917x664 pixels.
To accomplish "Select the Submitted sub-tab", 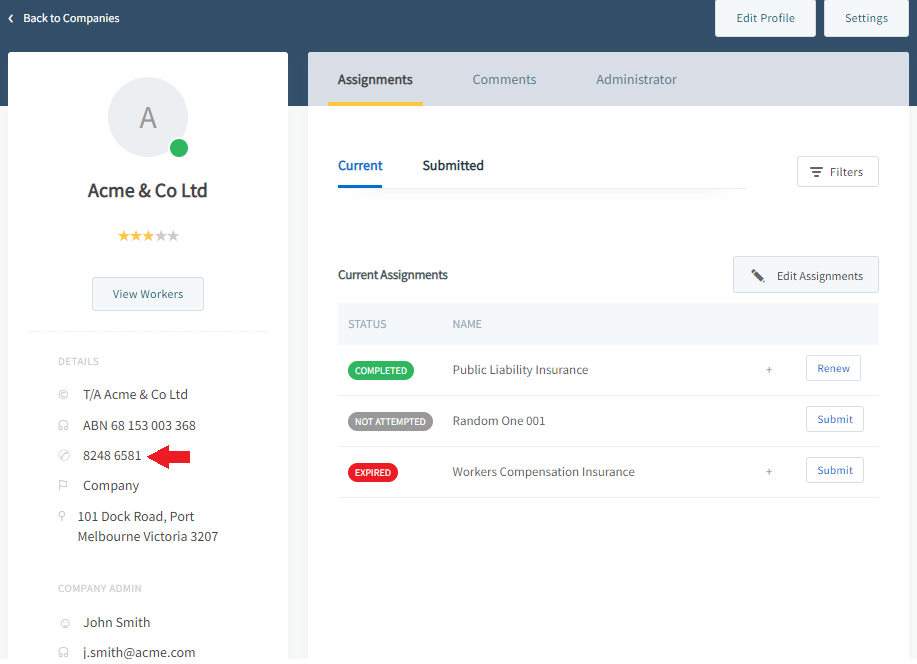I will coord(453,166).
